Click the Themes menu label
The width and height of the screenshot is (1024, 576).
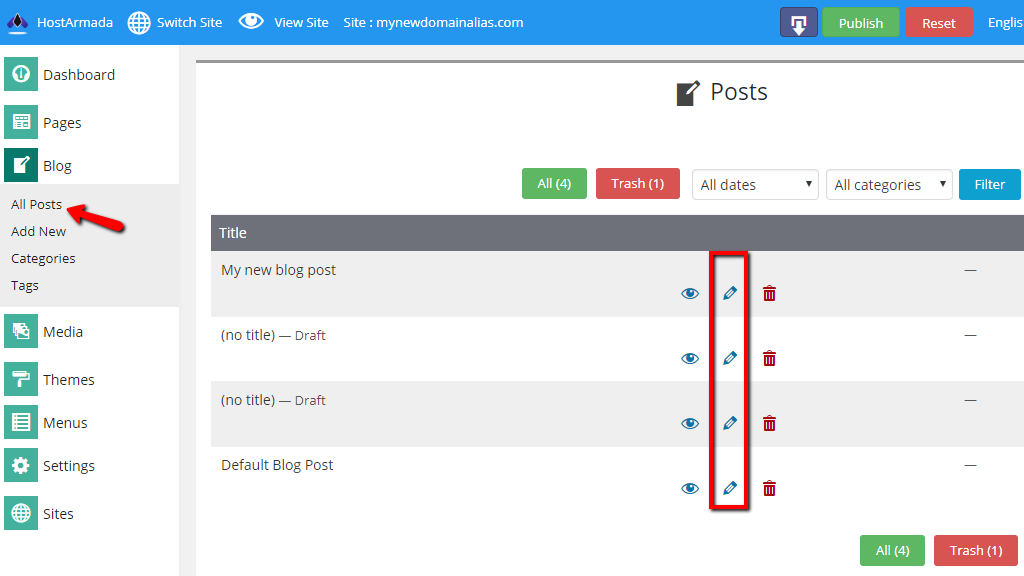(69, 379)
